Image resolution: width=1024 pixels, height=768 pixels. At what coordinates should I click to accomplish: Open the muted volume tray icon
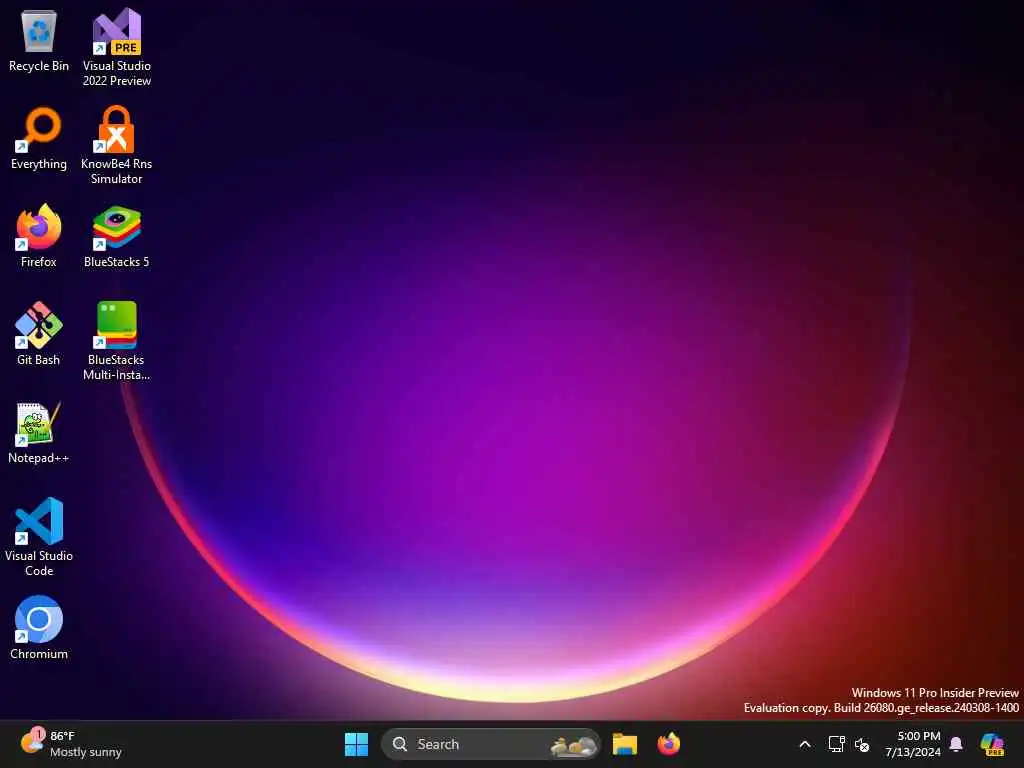pos(862,744)
